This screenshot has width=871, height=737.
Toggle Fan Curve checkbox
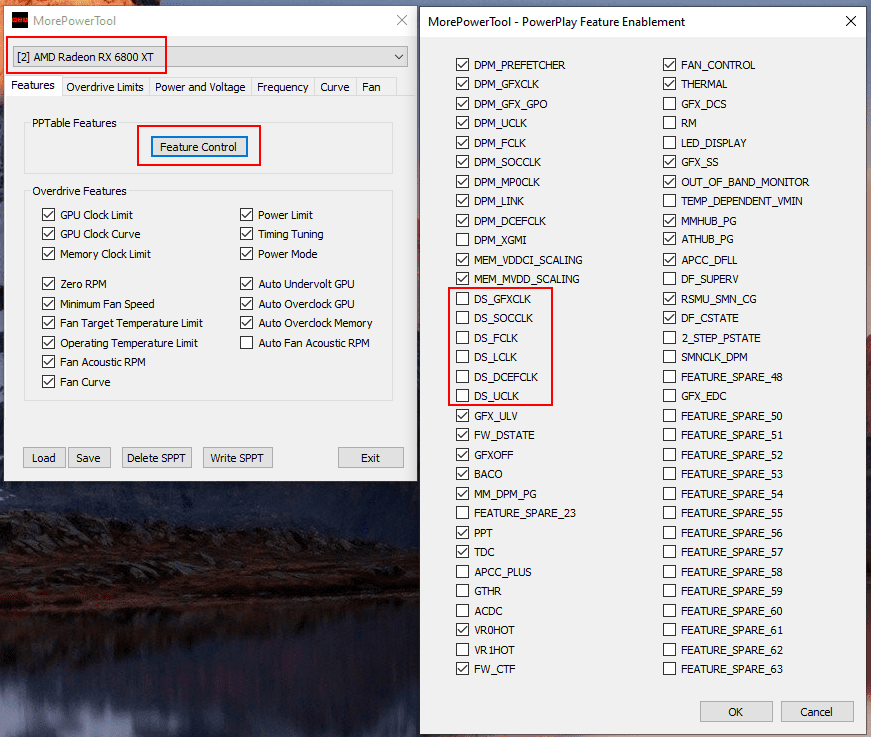(x=48, y=382)
